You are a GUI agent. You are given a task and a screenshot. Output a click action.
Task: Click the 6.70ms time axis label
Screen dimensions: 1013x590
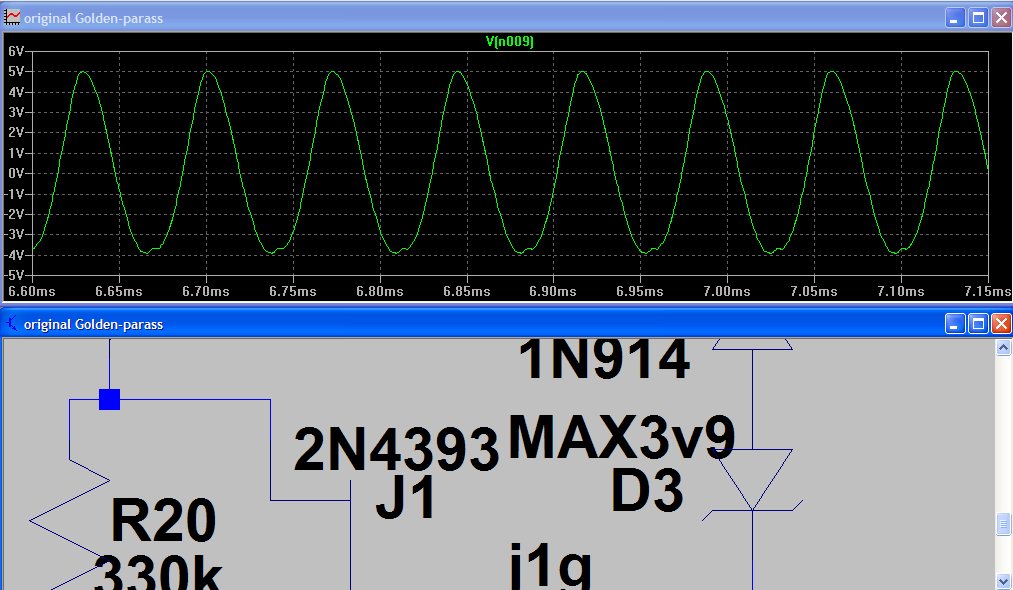(x=205, y=291)
